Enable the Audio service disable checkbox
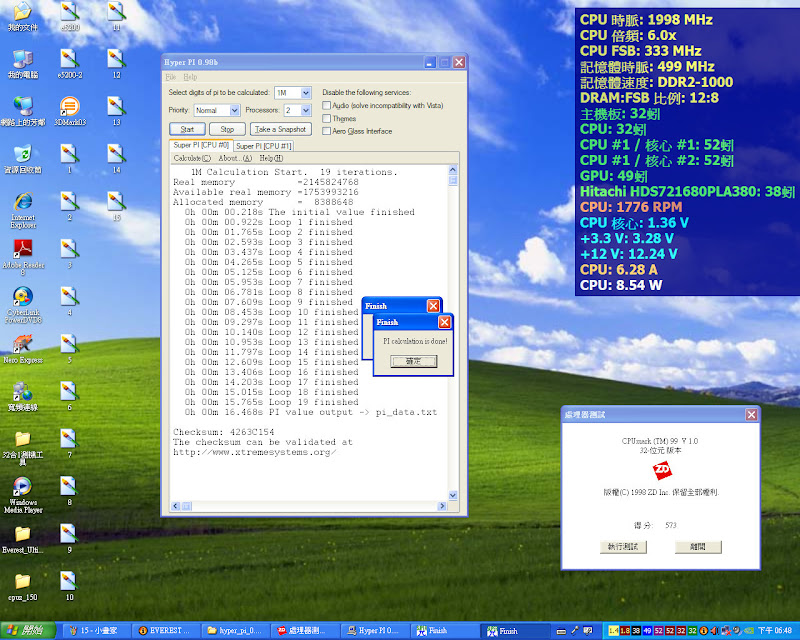 [327, 105]
